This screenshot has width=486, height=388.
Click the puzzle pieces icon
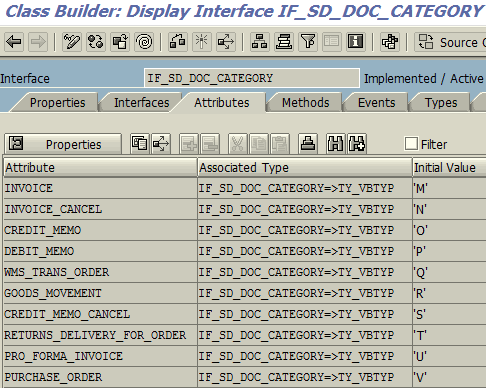[x=389, y=42]
